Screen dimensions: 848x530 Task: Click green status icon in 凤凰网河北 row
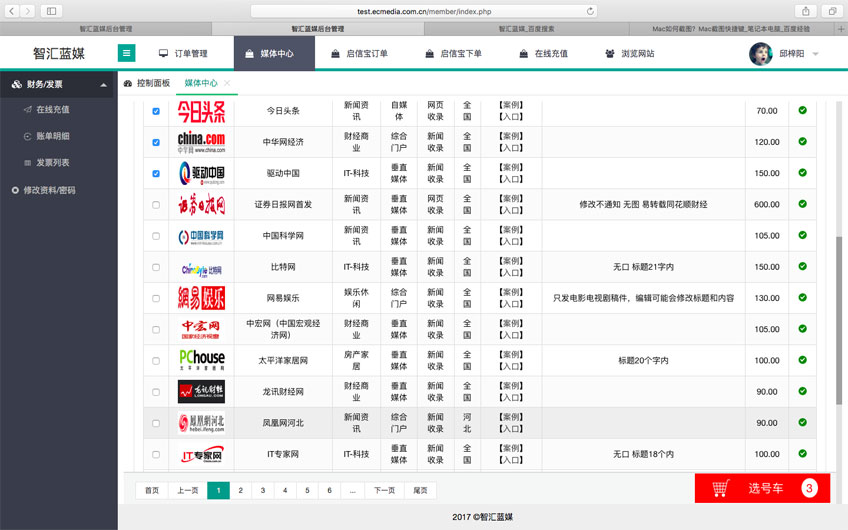pyautogui.click(x=803, y=422)
